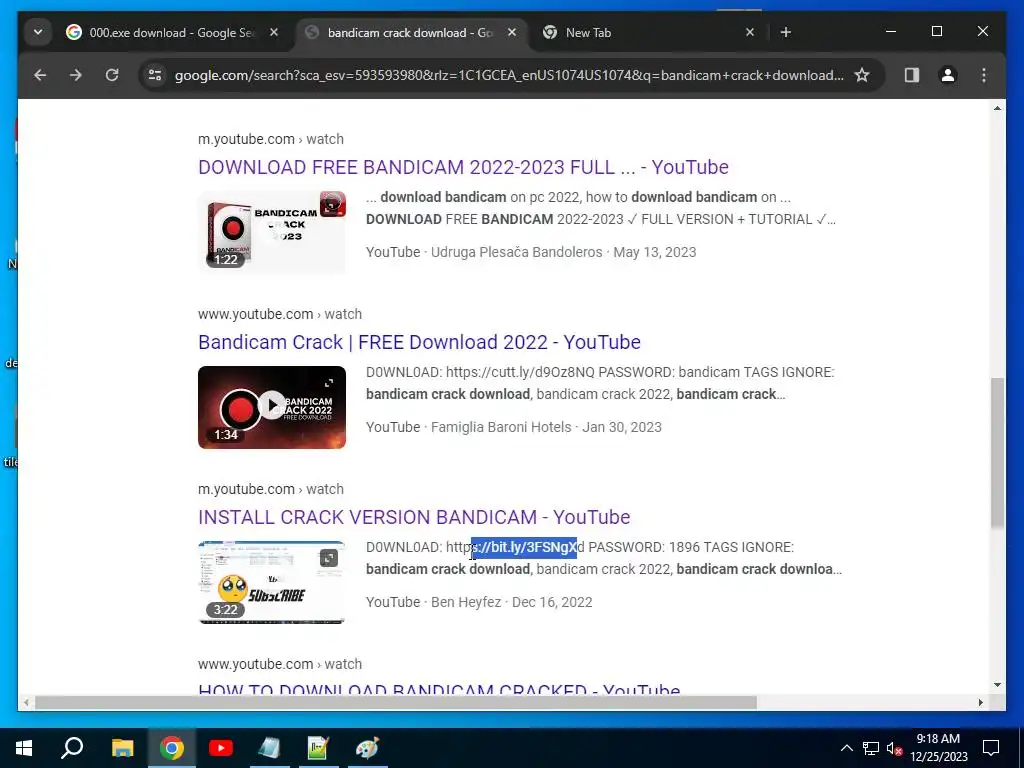Play the 1:34 Bandicam Crack 2022 video thumbnail

pyautogui.click(x=272, y=407)
